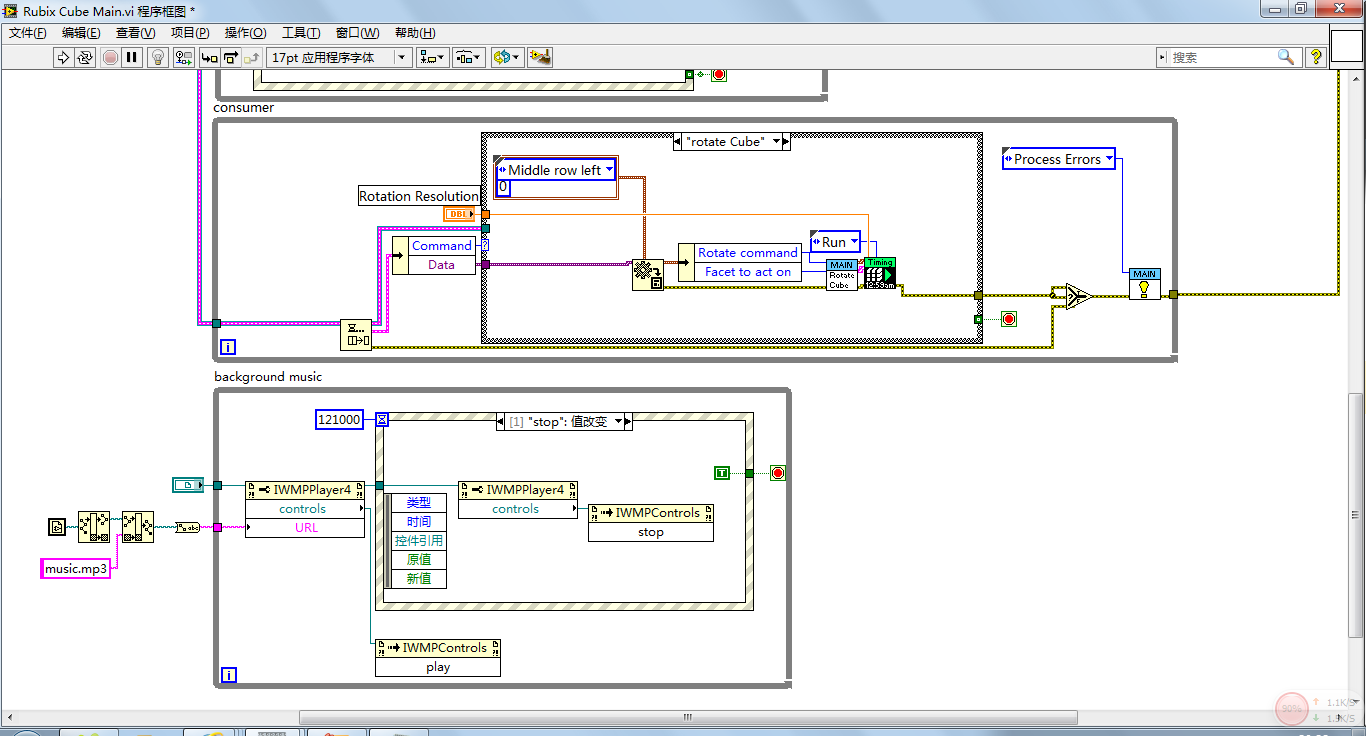This screenshot has width=1366, height=736.
Task: Click the Path To String function
Action: point(187,527)
